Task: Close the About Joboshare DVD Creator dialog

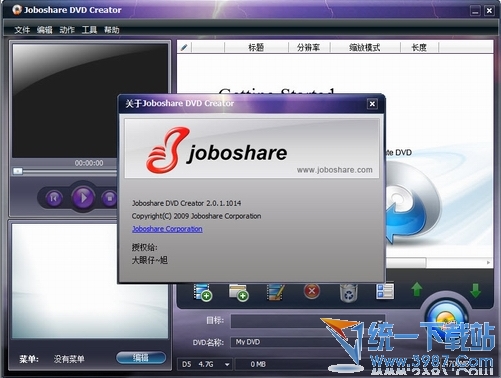Action: [372, 104]
